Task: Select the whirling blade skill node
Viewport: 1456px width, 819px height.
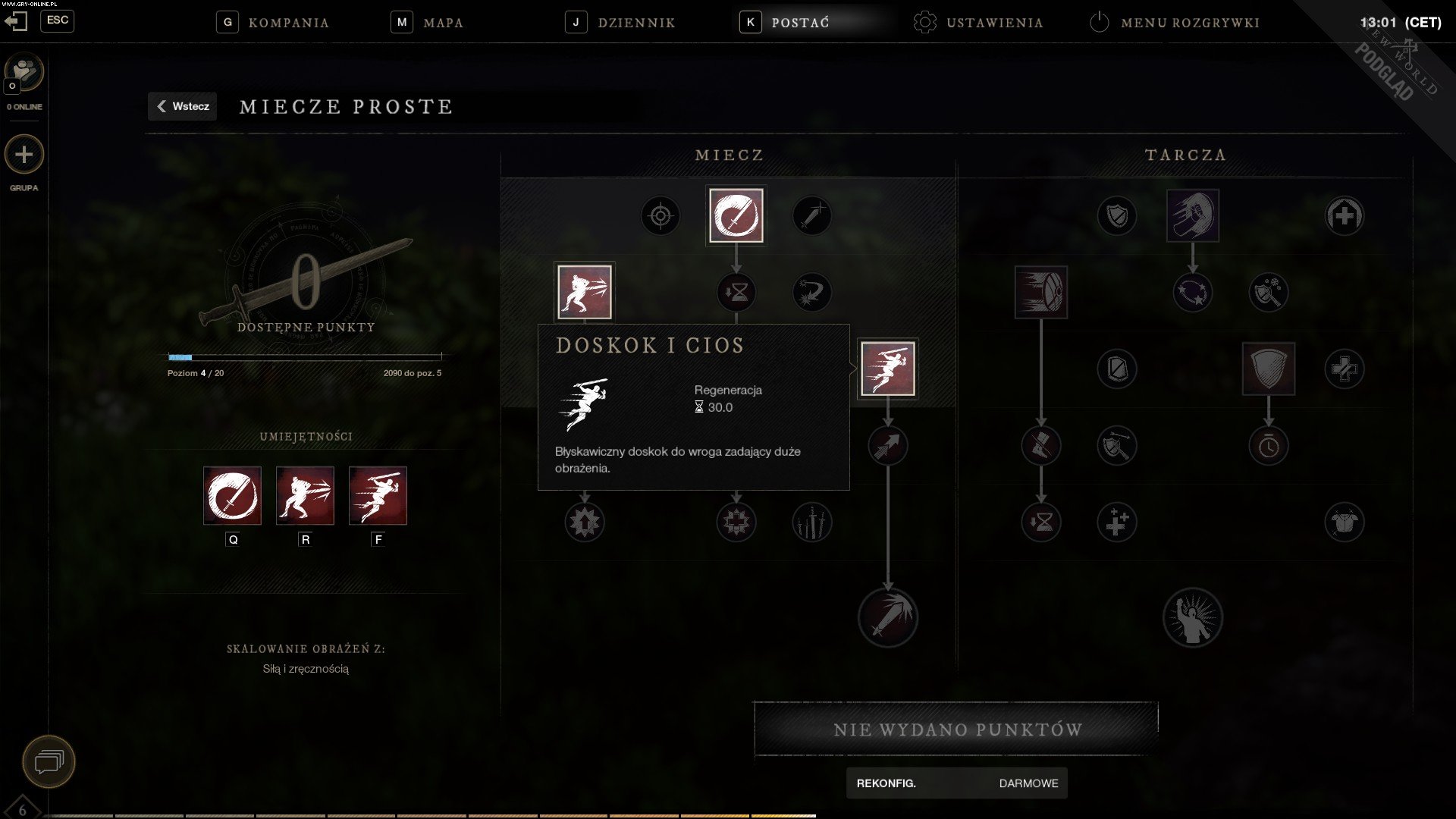Action: tap(736, 215)
